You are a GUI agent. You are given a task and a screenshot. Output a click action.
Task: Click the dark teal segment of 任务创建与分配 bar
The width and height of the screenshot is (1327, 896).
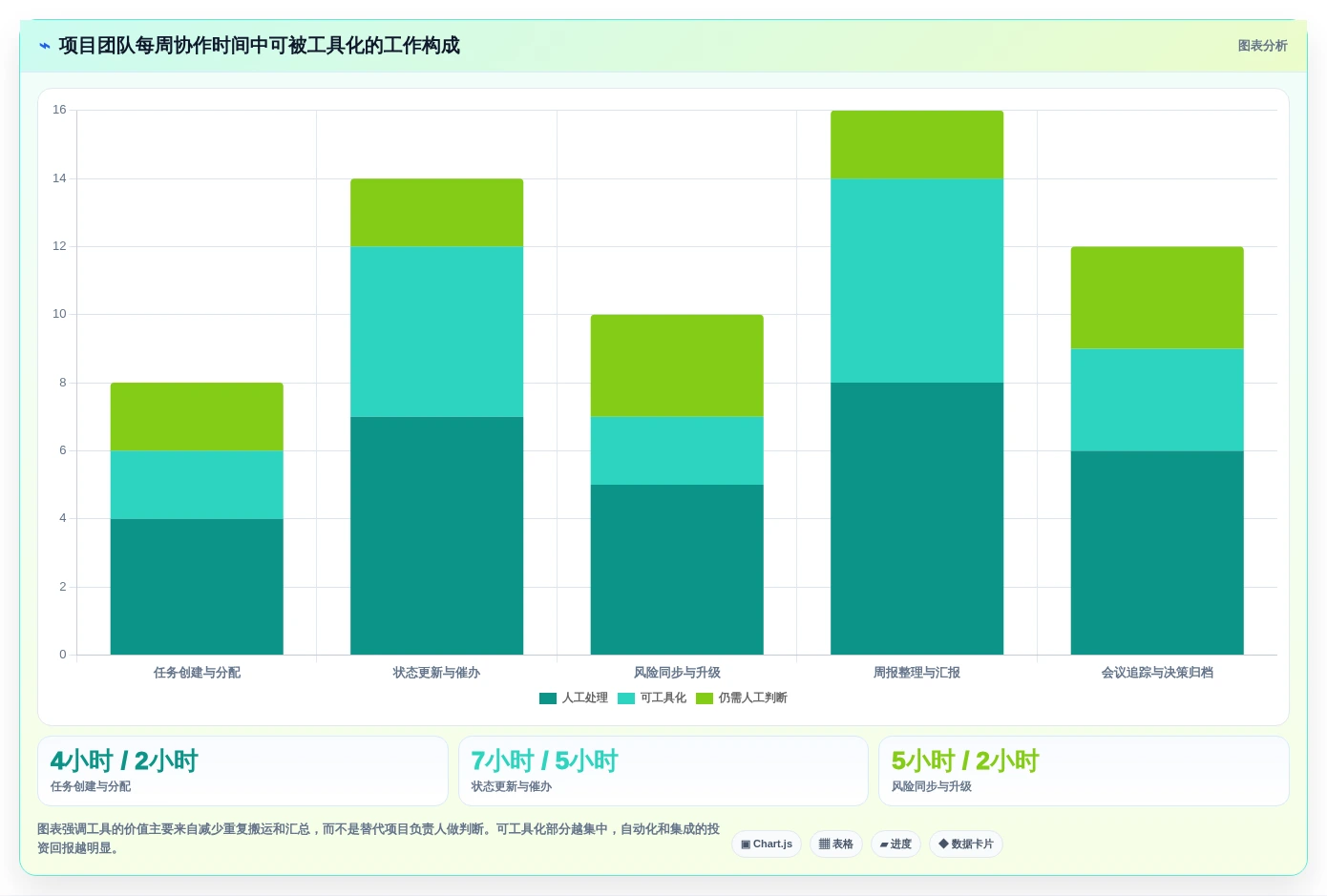pyautogui.click(x=197, y=587)
